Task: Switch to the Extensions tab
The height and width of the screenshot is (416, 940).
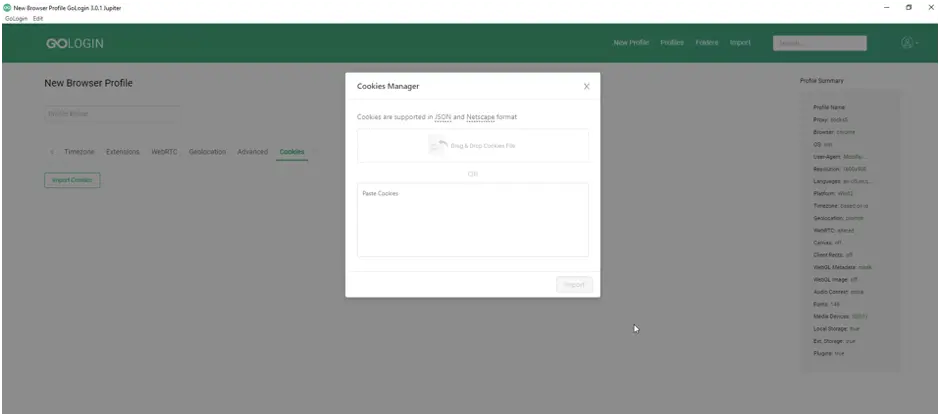Action: (x=122, y=152)
